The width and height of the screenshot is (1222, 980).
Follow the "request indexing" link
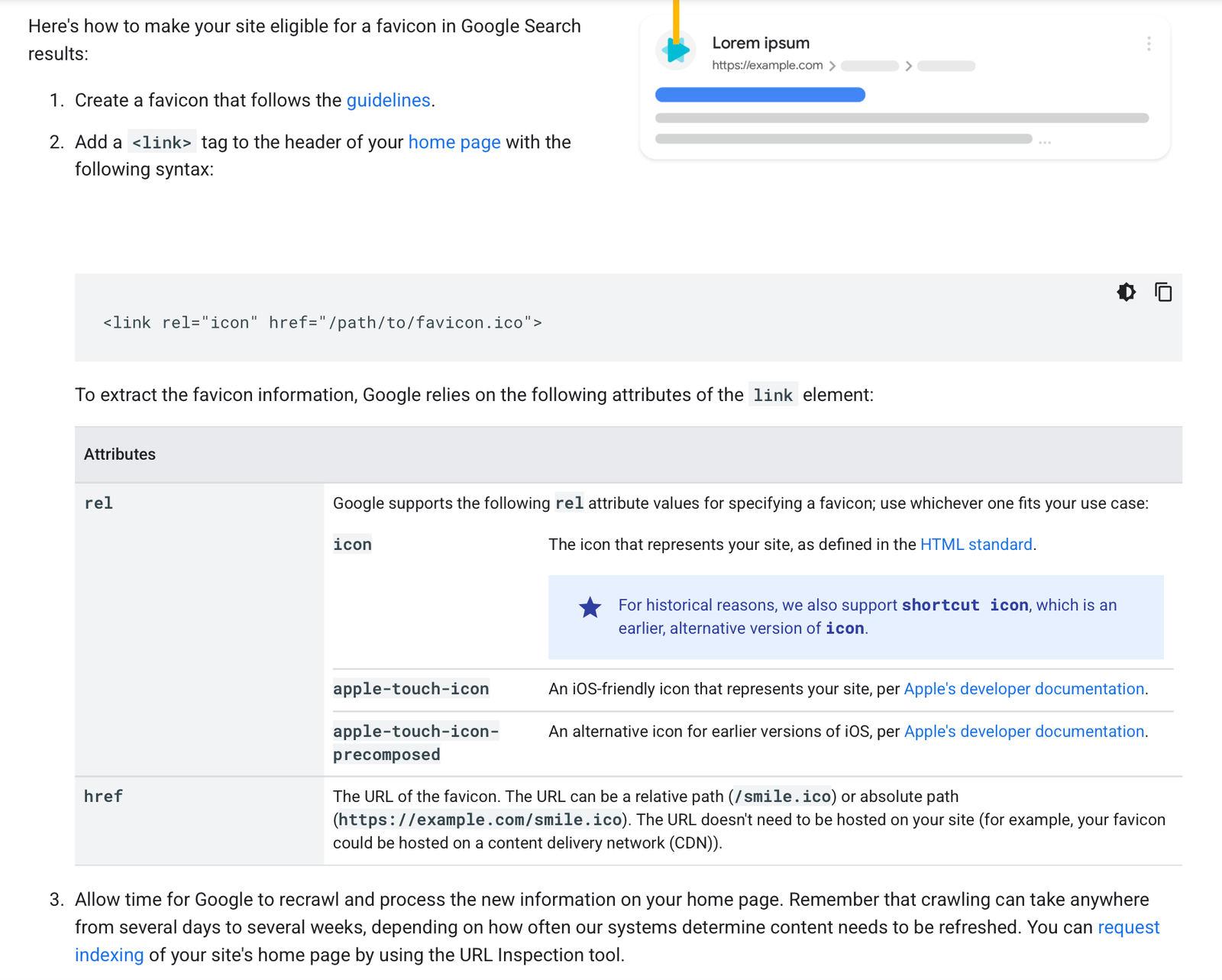pyautogui.click(x=1128, y=927)
